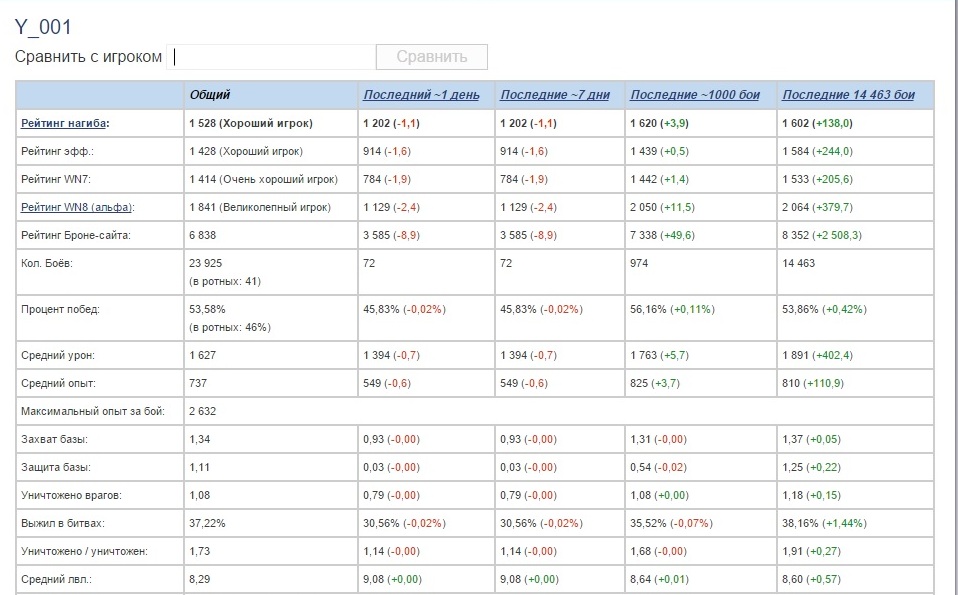Open 'Последний ~1 день' column link
Viewport: 958px width, 595px height.
(x=421, y=95)
